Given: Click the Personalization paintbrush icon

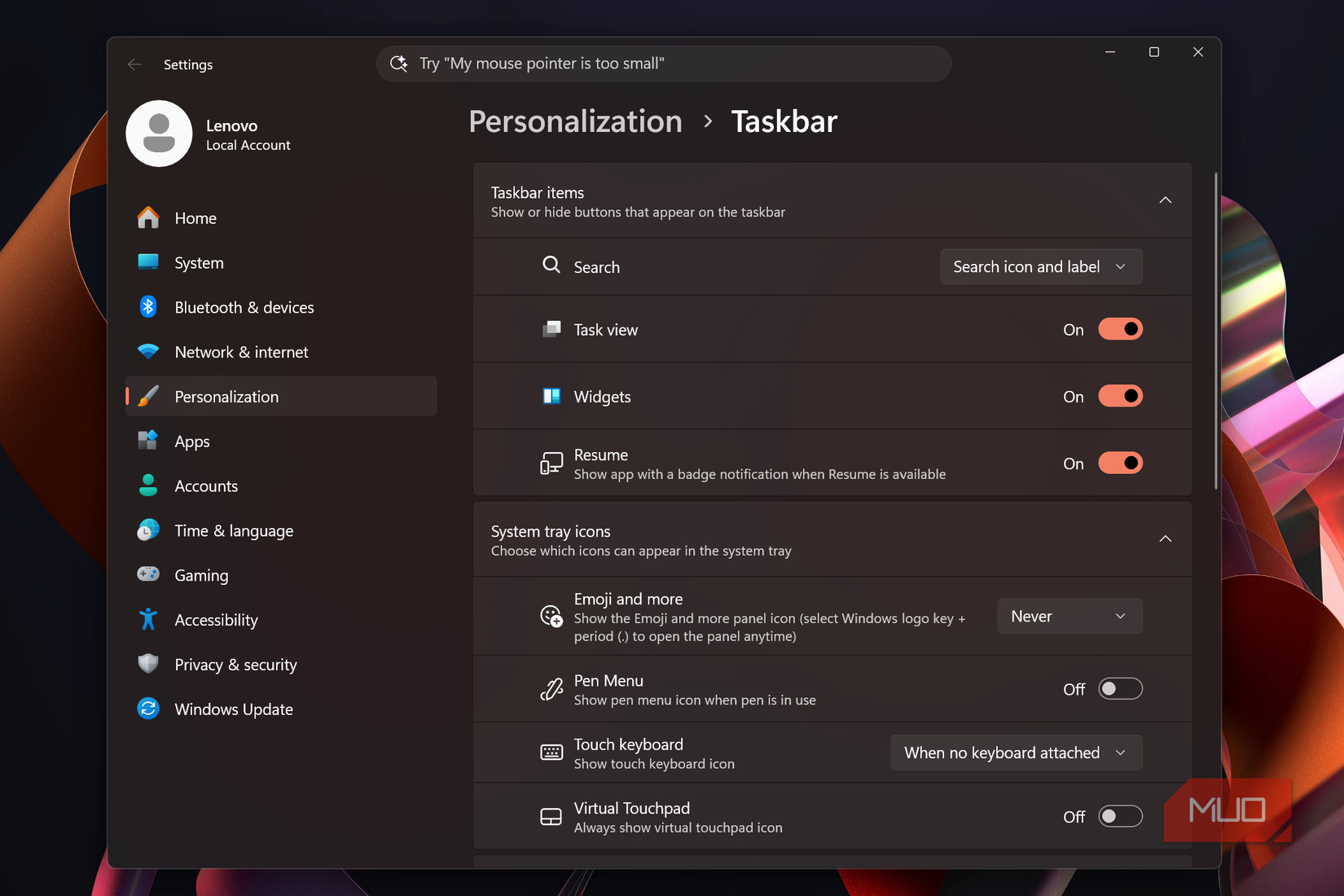Looking at the screenshot, I should (148, 396).
